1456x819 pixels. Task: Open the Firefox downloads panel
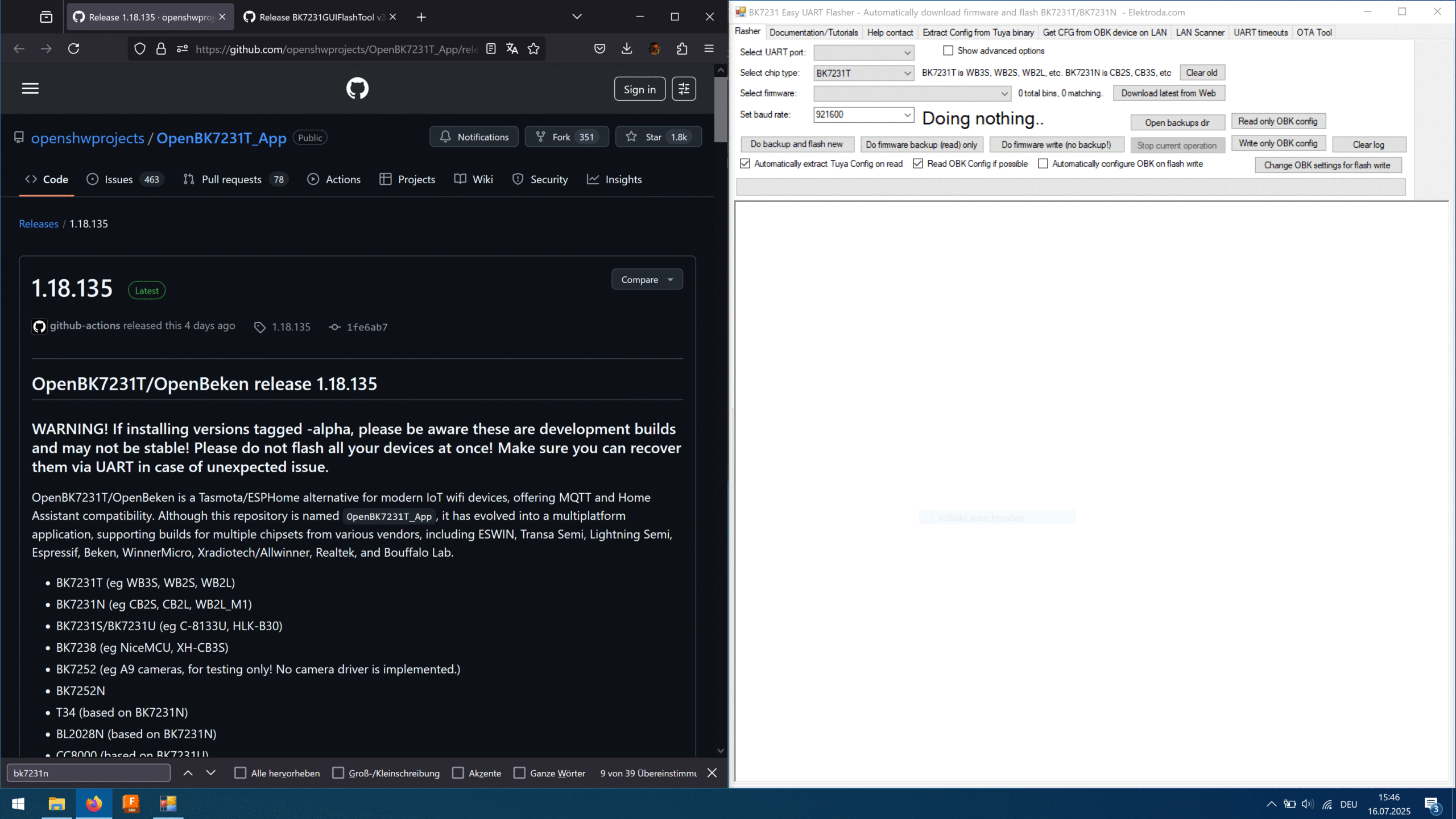click(x=627, y=49)
